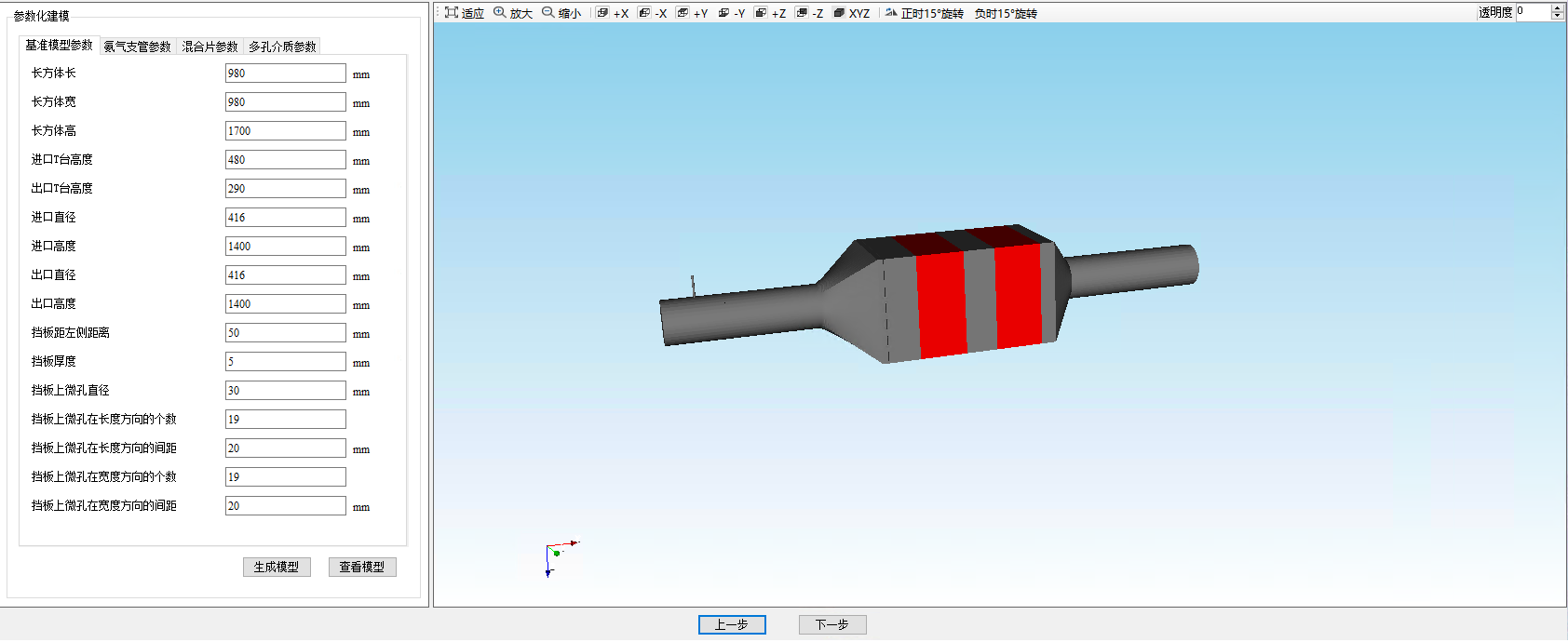Click the 出口直径 input field
1568x642 pixels.
click(286, 275)
